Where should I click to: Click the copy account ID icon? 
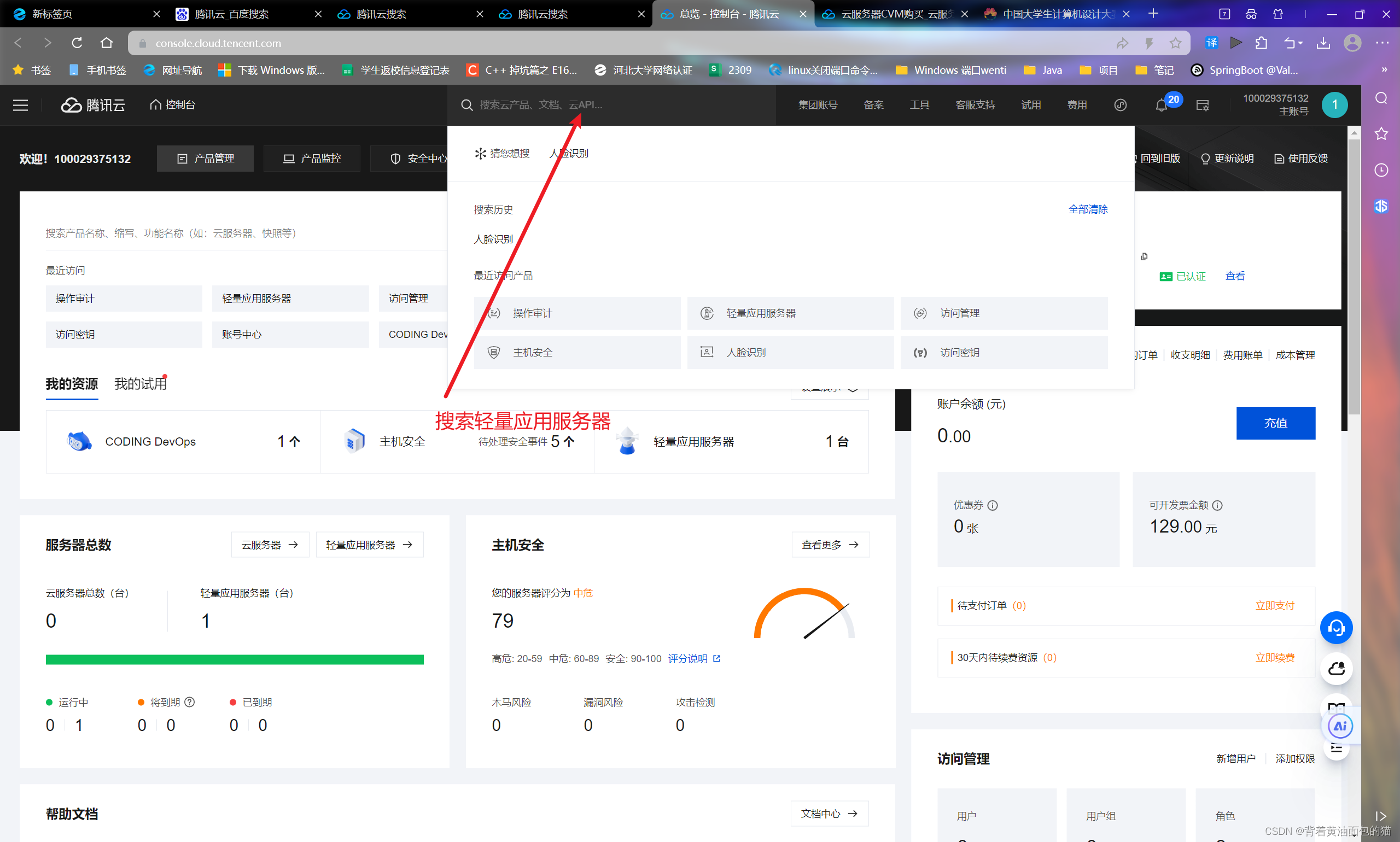pyautogui.click(x=1144, y=256)
